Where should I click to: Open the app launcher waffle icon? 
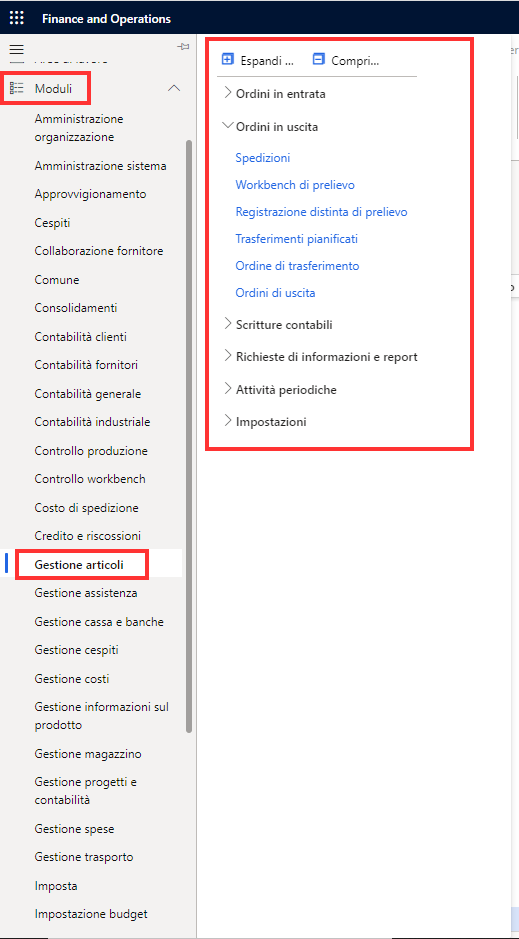(x=17, y=18)
